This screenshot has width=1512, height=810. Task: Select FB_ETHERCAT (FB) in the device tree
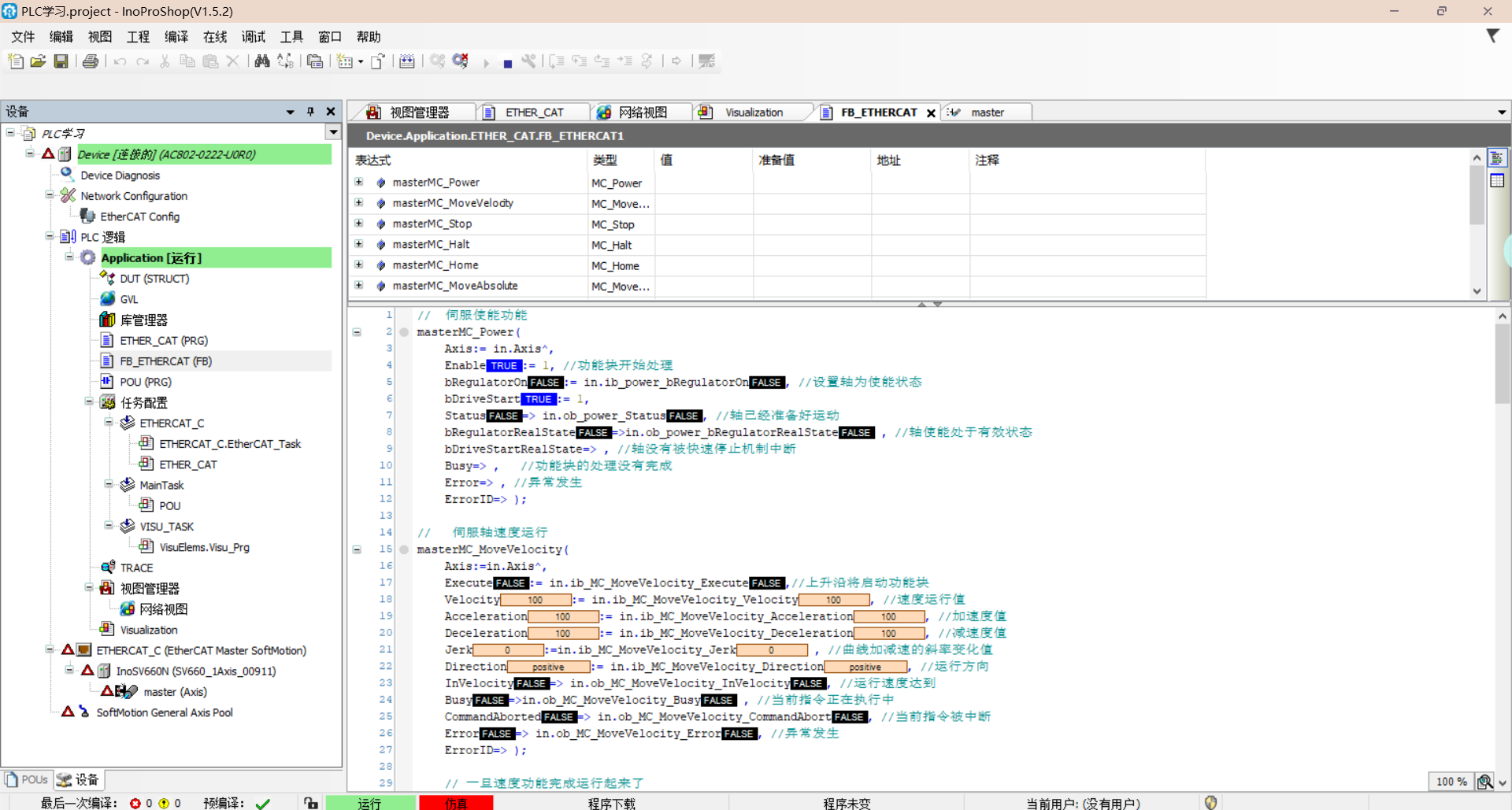pos(166,361)
